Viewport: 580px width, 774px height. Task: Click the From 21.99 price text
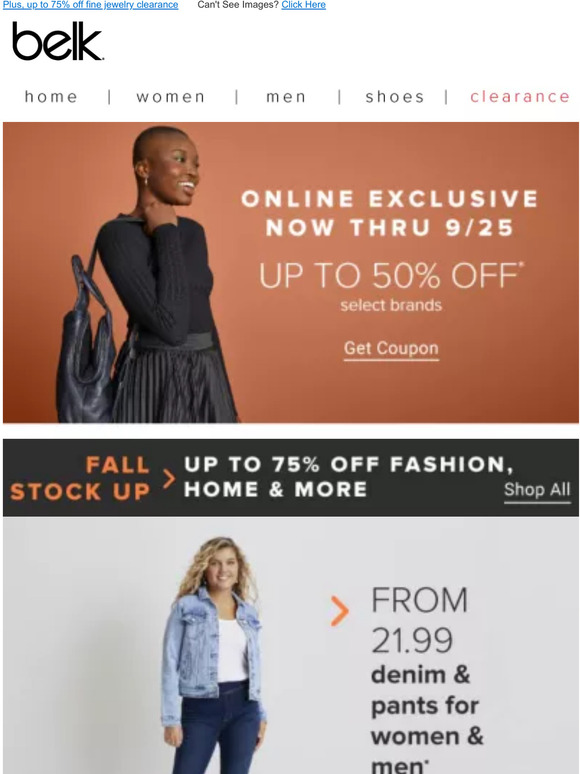point(419,620)
